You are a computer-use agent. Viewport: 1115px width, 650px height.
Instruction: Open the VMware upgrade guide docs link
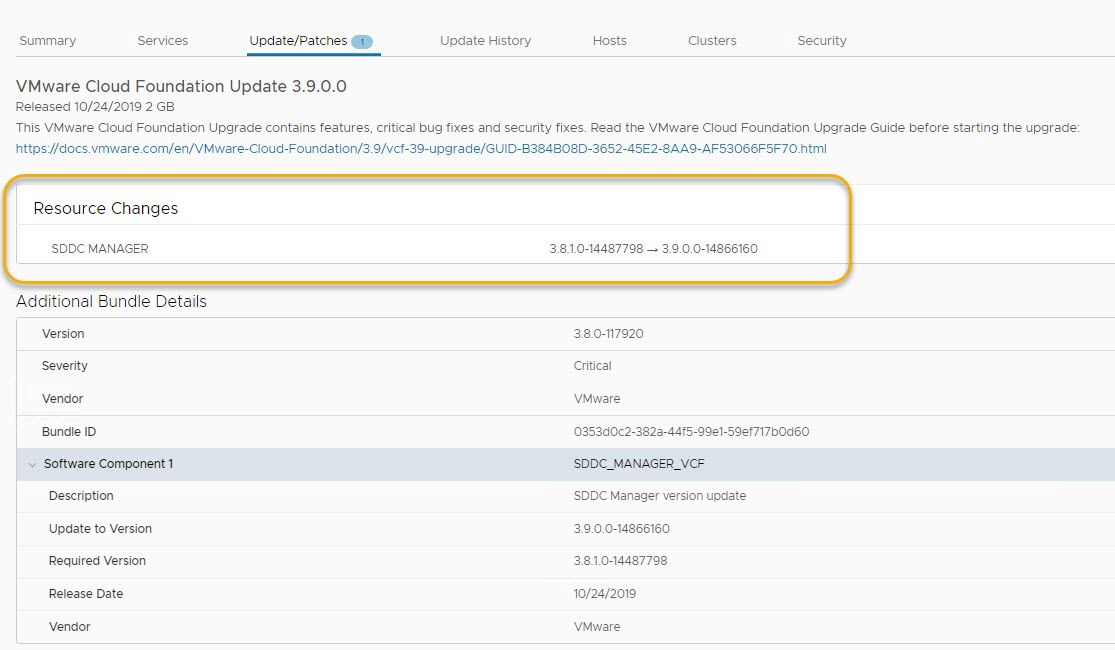click(421, 149)
